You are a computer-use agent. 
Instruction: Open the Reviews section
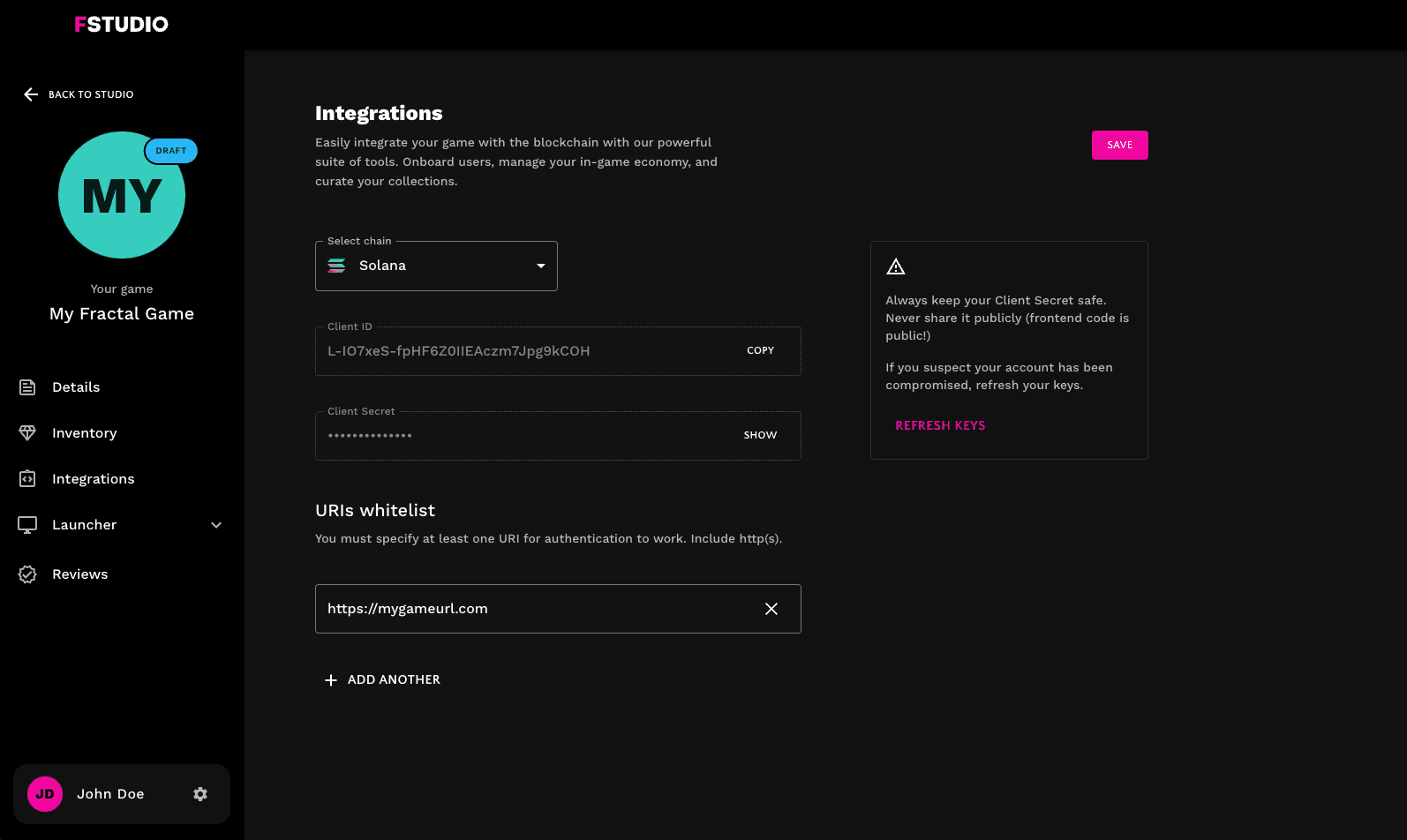coord(80,574)
